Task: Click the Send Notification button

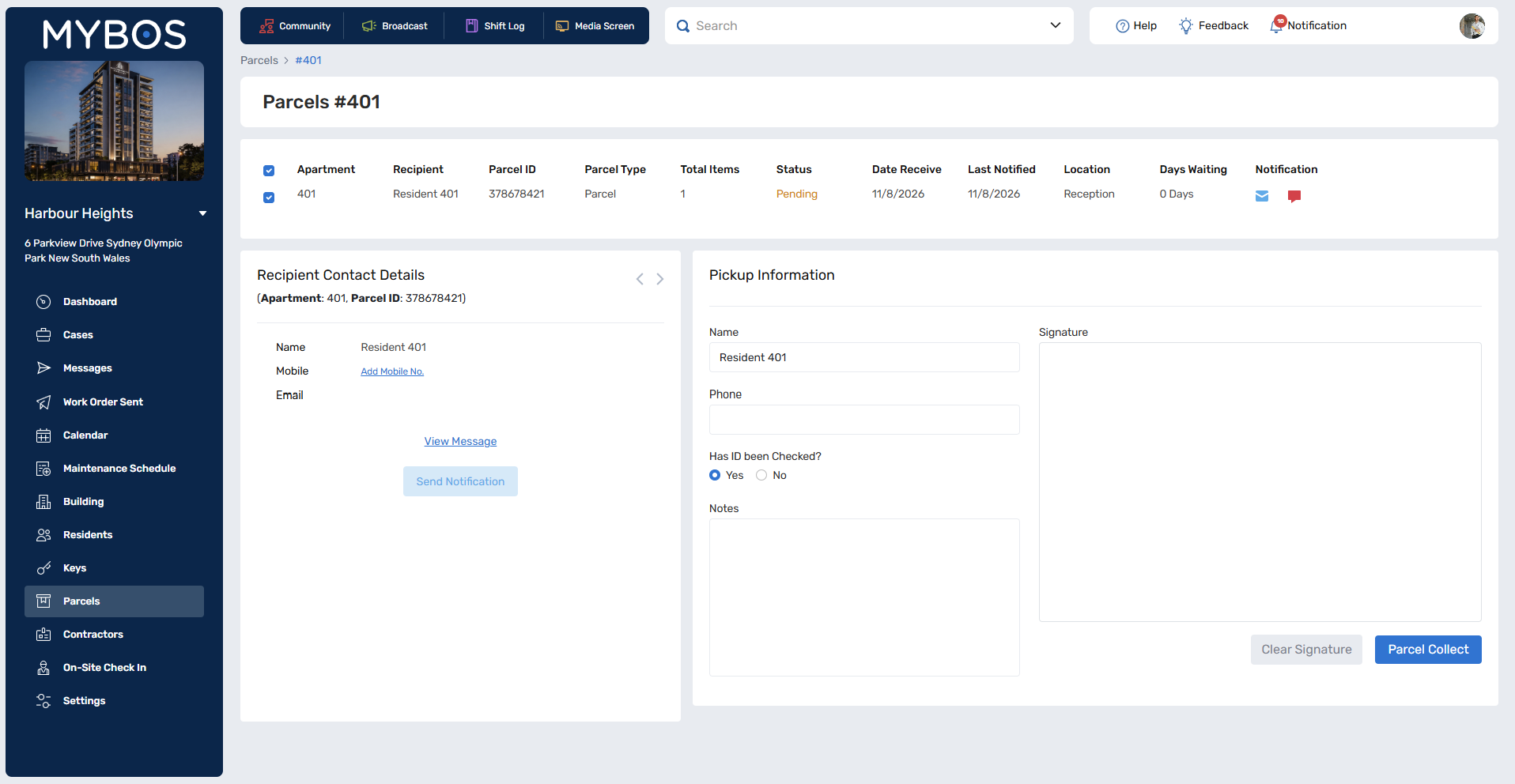Action: tap(460, 481)
